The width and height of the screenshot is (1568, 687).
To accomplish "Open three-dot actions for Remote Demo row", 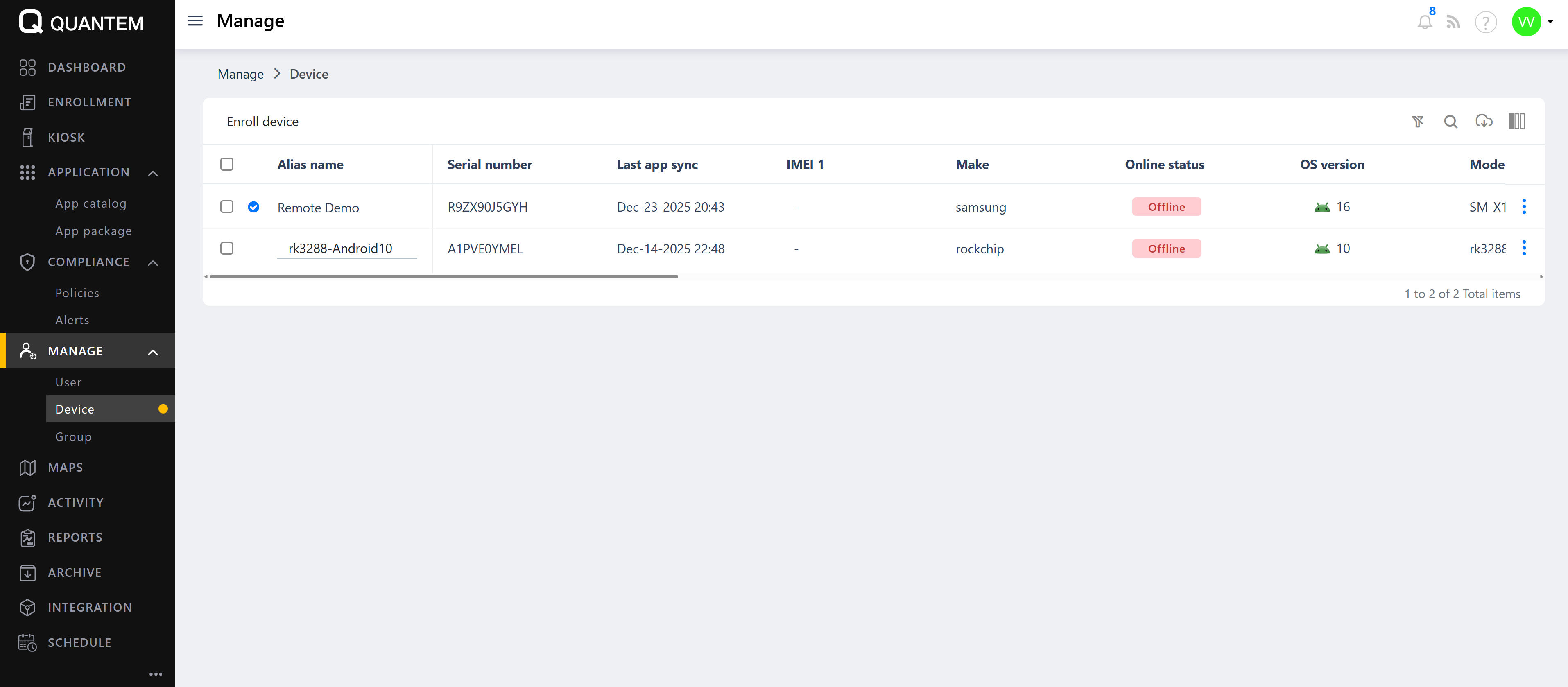I will [1523, 207].
